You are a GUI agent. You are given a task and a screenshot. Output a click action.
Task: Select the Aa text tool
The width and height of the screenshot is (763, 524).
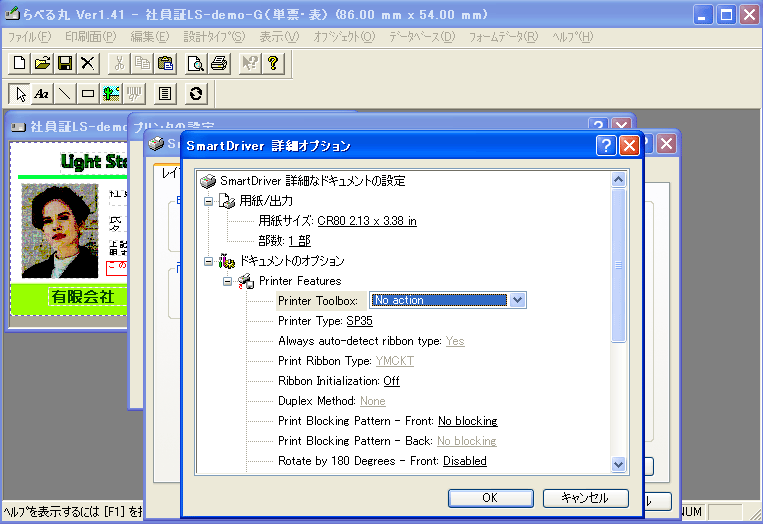(x=42, y=93)
